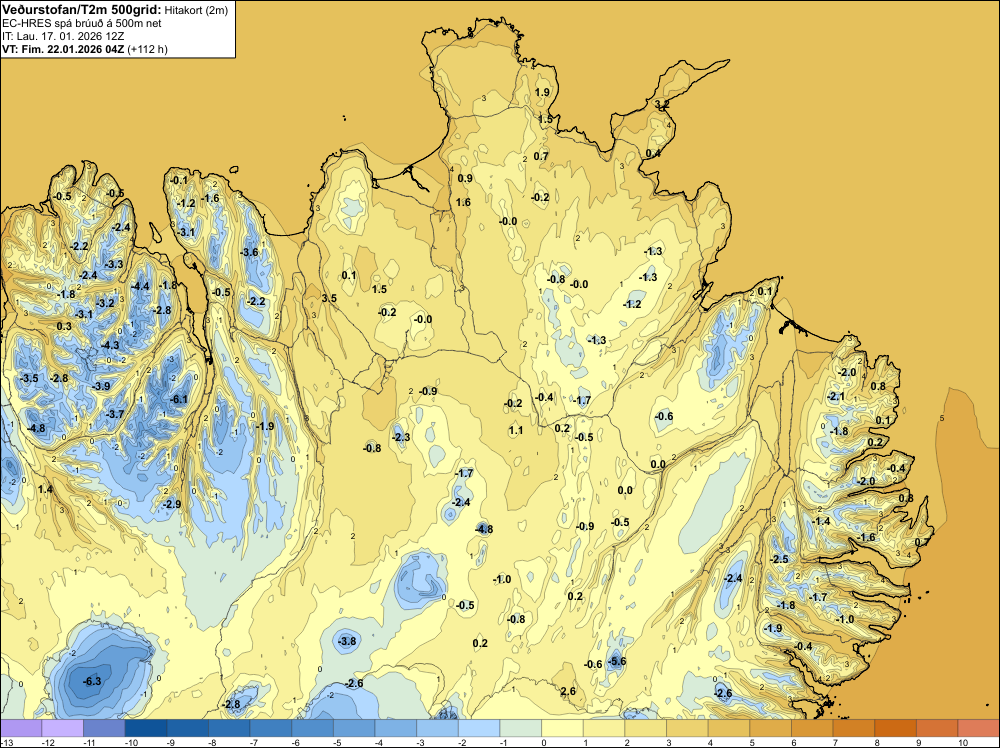Click the legend scale number 10
The width and height of the screenshot is (1000, 748).
coord(963,742)
